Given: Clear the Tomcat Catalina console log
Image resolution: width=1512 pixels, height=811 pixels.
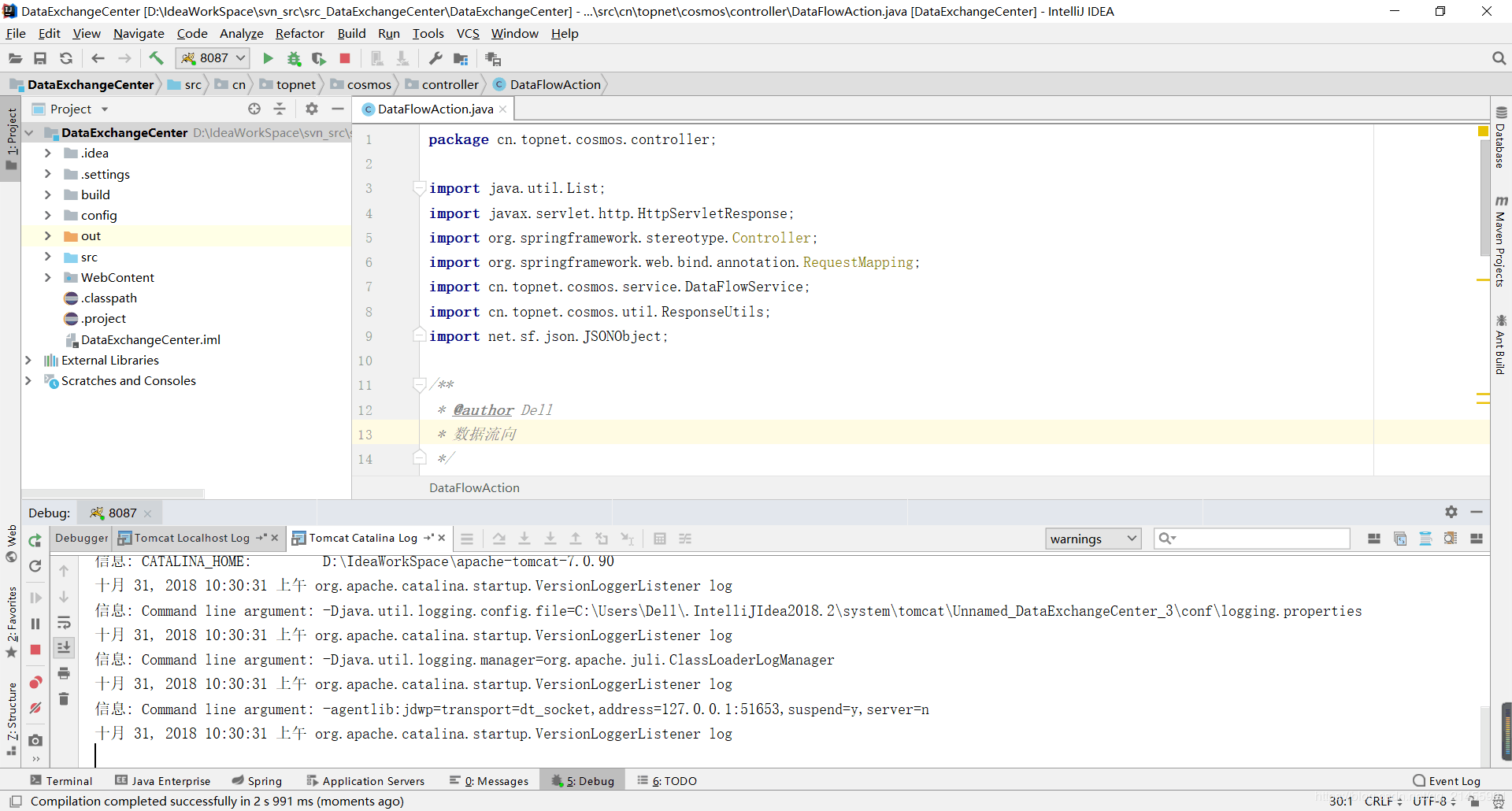Looking at the screenshot, I should point(64,698).
